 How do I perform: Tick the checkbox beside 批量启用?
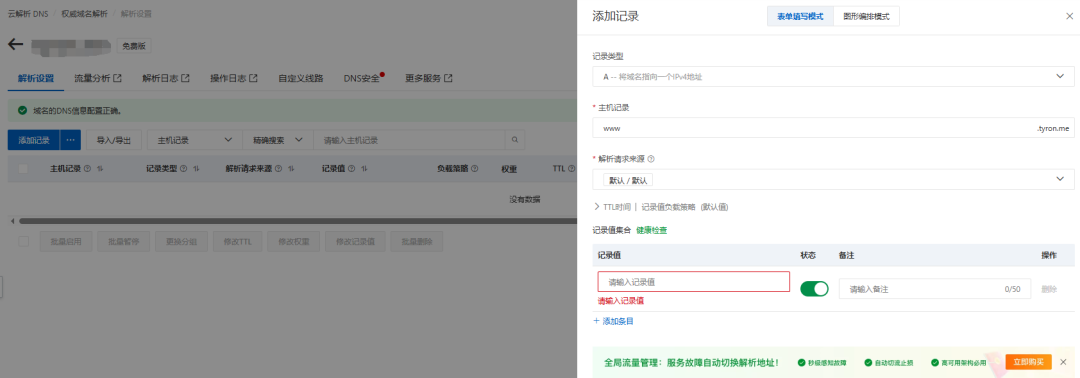tap(23, 242)
